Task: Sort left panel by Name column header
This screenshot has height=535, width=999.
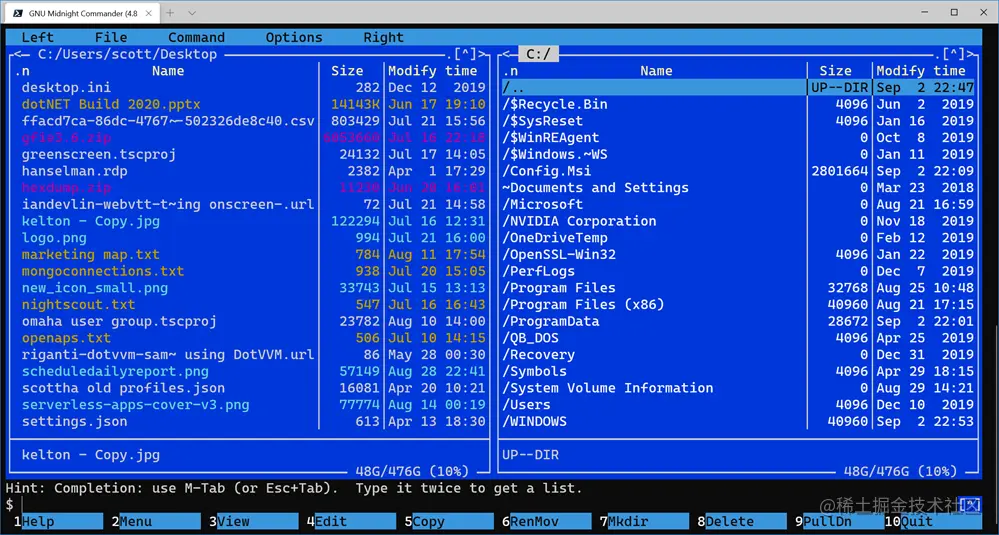Action: click(168, 71)
